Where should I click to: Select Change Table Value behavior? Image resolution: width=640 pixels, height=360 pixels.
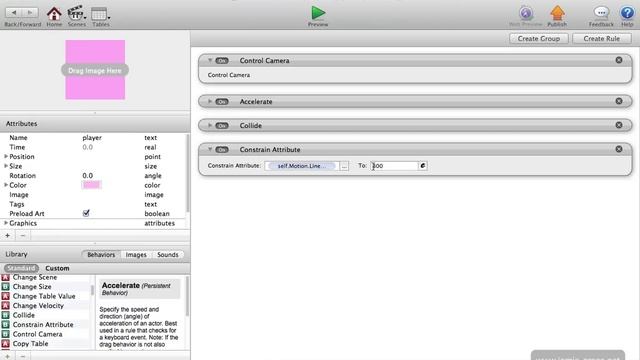(x=44, y=296)
